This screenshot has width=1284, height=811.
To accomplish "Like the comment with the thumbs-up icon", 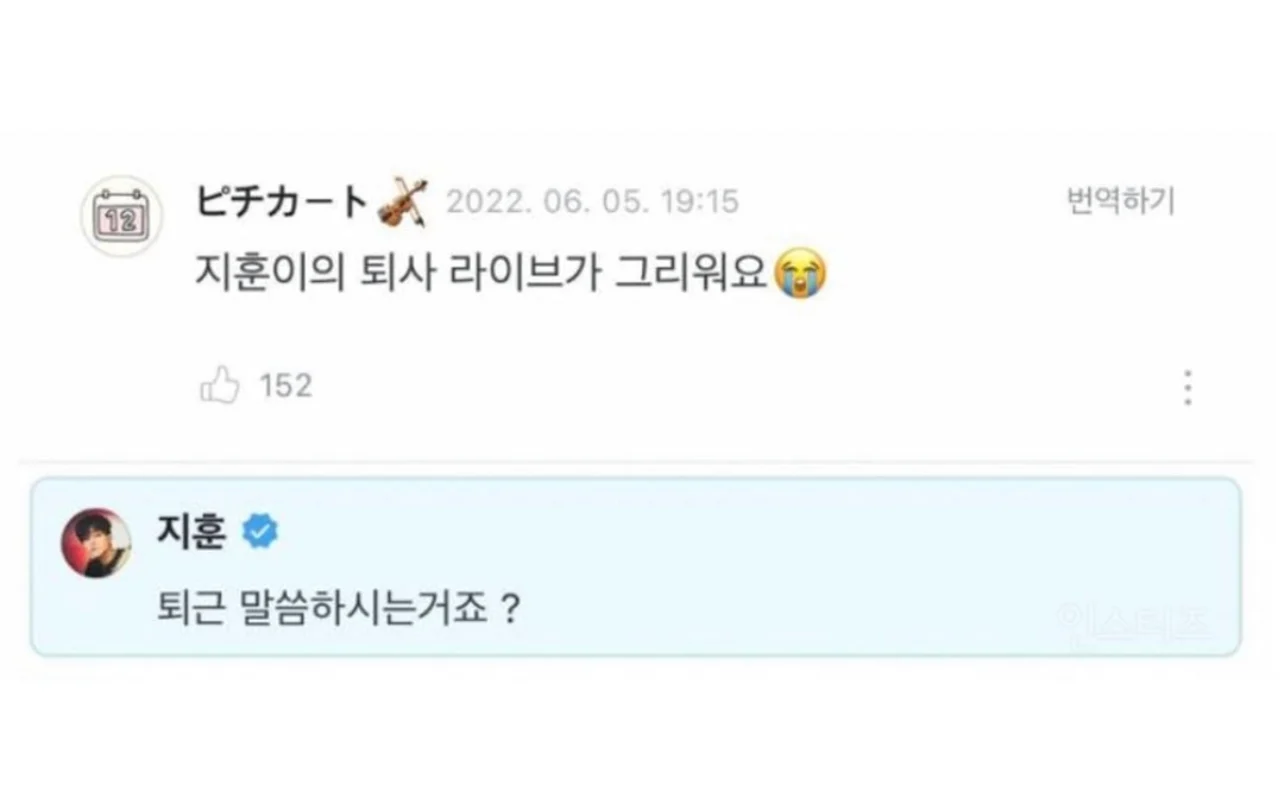I will point(220,385).
